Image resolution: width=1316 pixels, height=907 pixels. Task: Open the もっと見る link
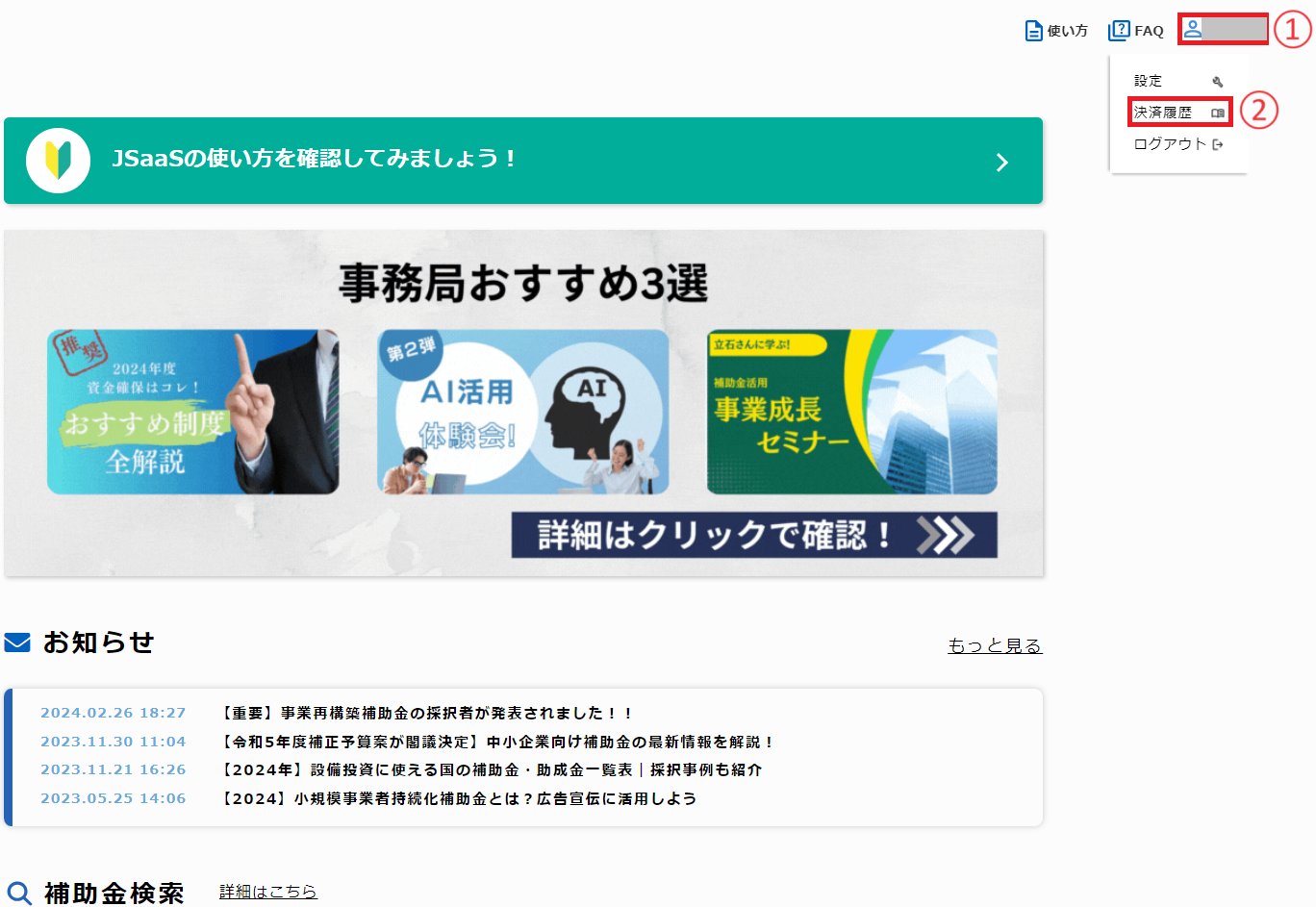(x=995, y=646)
